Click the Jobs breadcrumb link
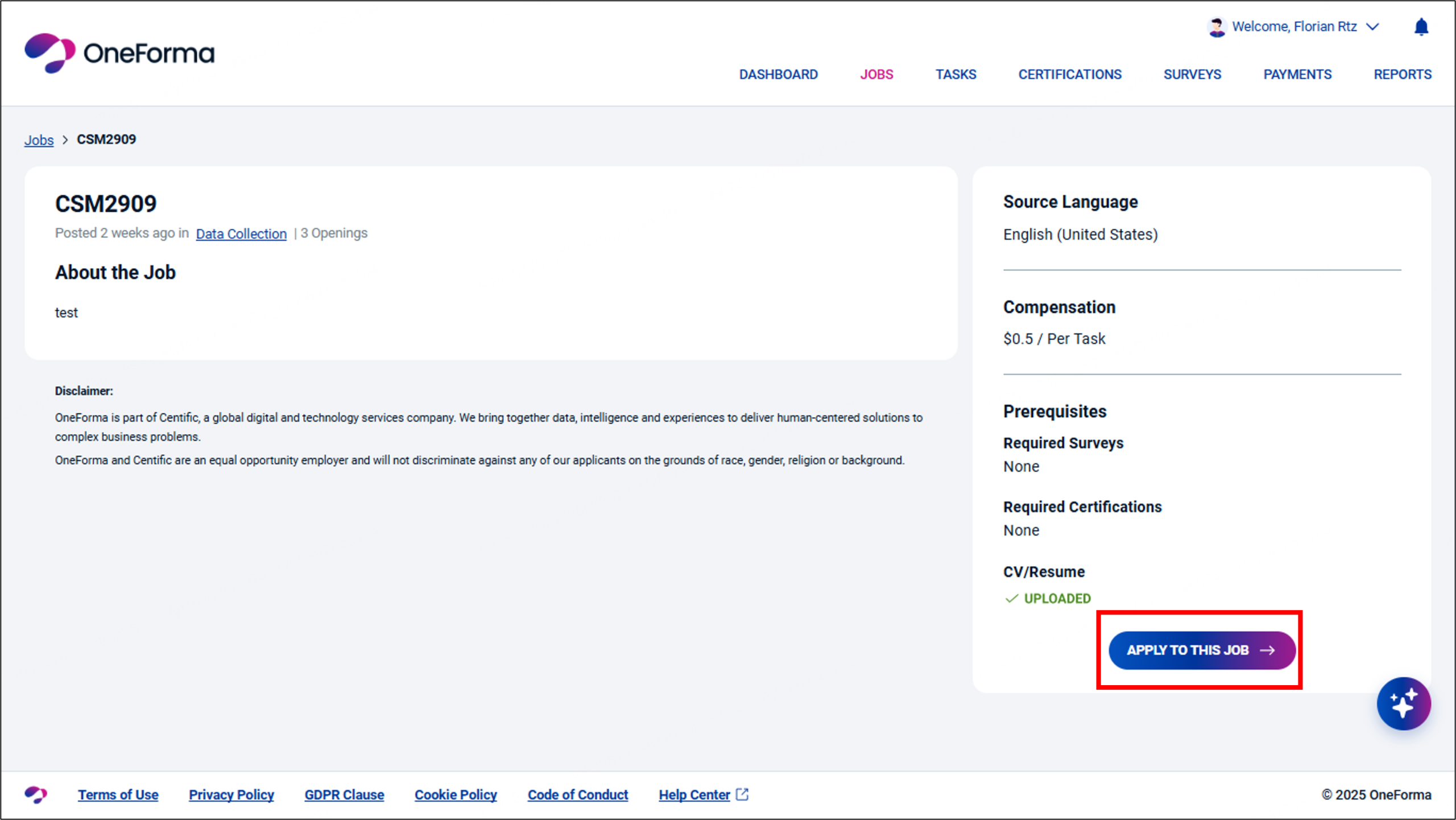The width and height of the screenshot is (1456, 820). coord(39,140)
